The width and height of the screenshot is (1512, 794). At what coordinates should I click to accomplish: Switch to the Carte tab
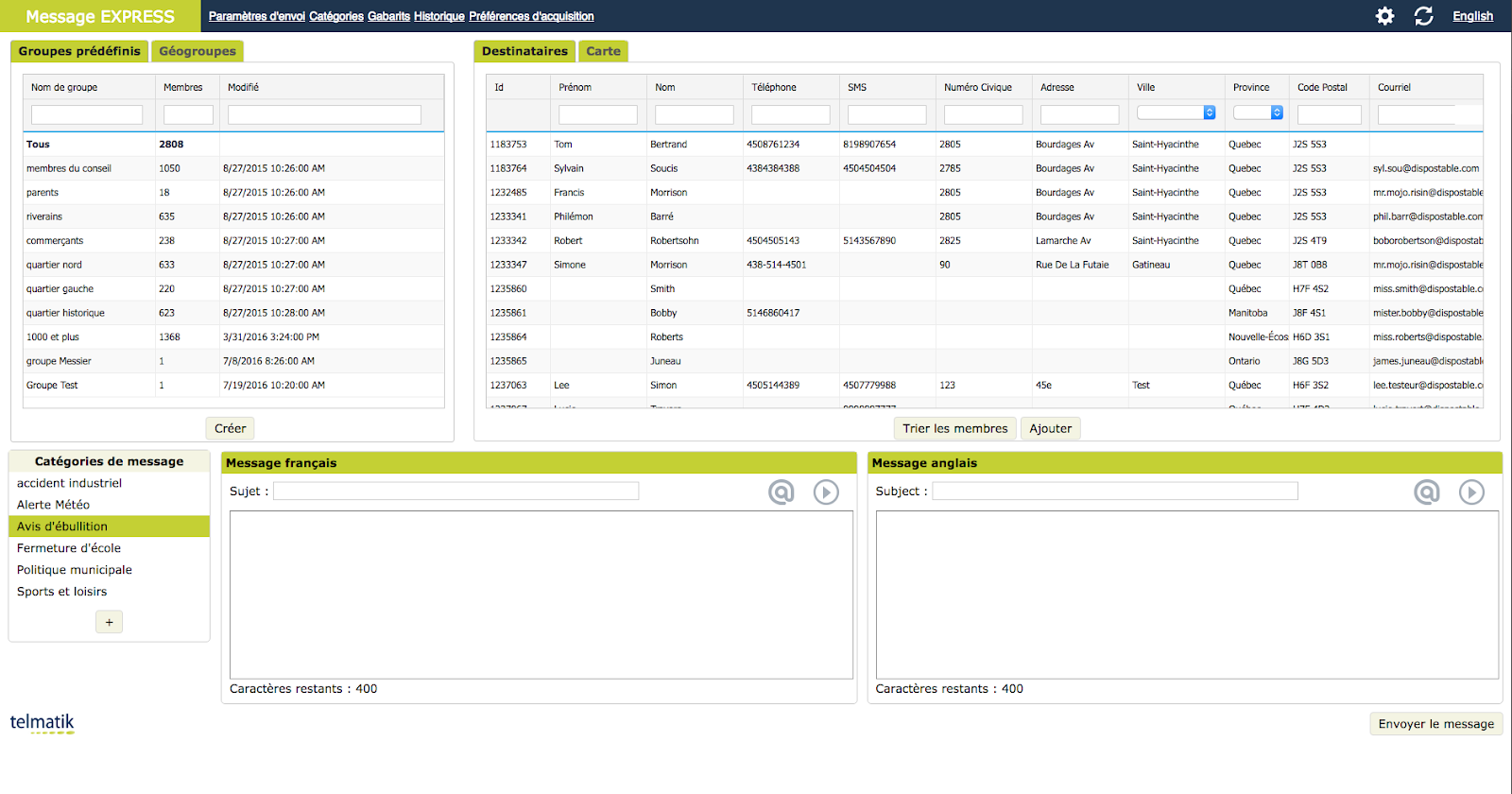pos(603,51)
